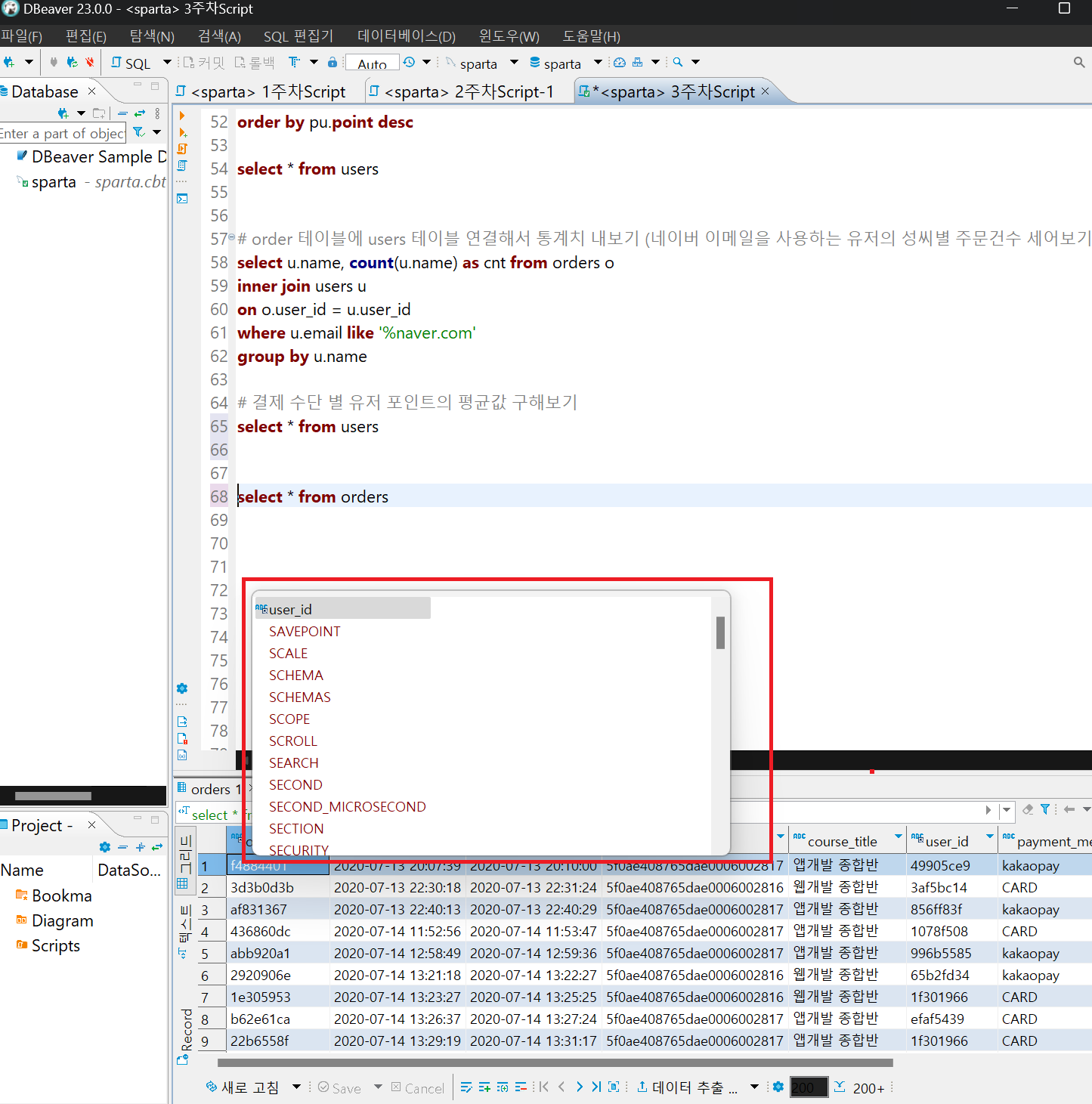
Task: Open the 데이터 추출 dropdown arrow
Action: click(x=754, y=1087)
